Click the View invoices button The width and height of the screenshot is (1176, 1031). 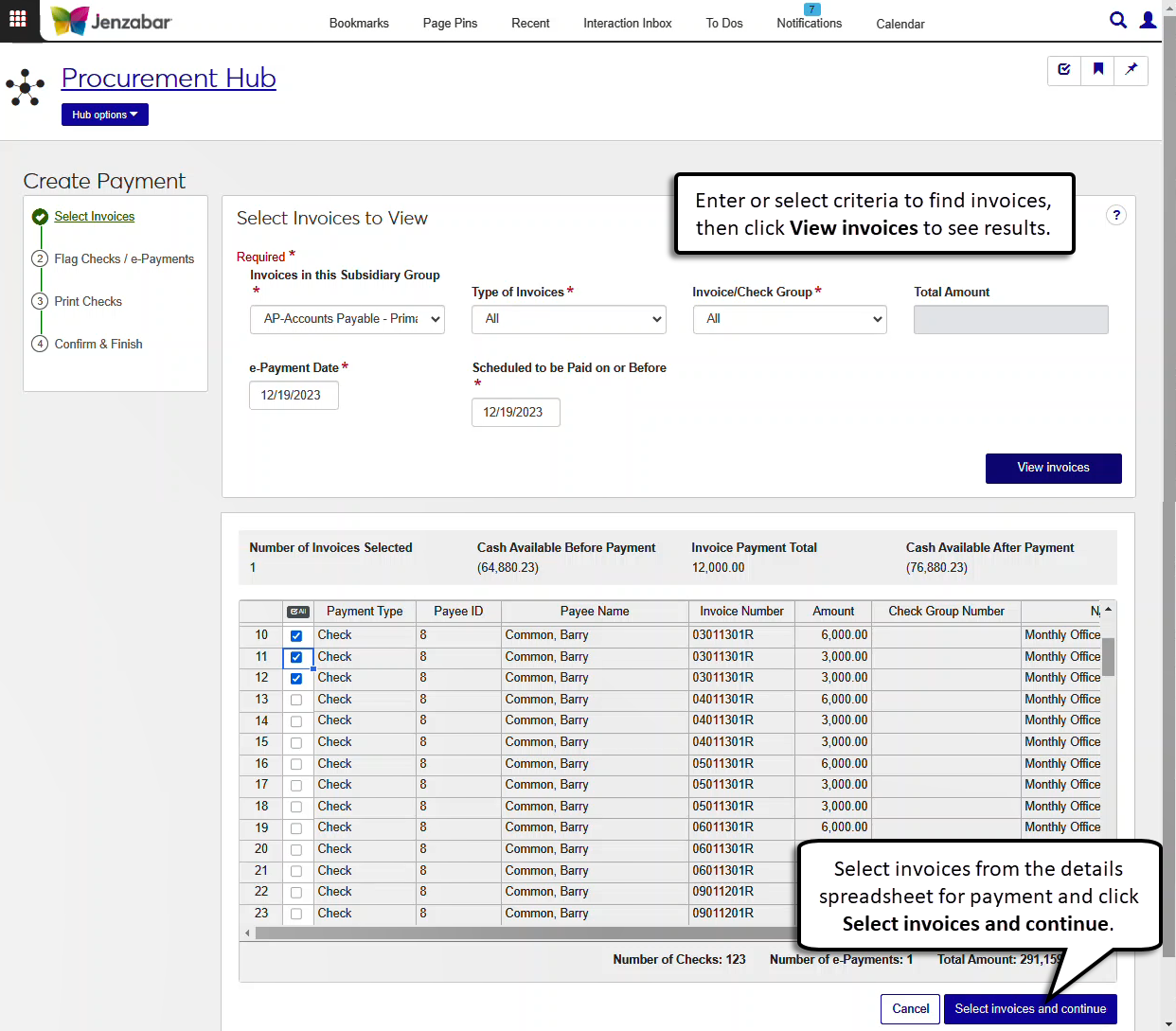click(x=1053, y=468)
